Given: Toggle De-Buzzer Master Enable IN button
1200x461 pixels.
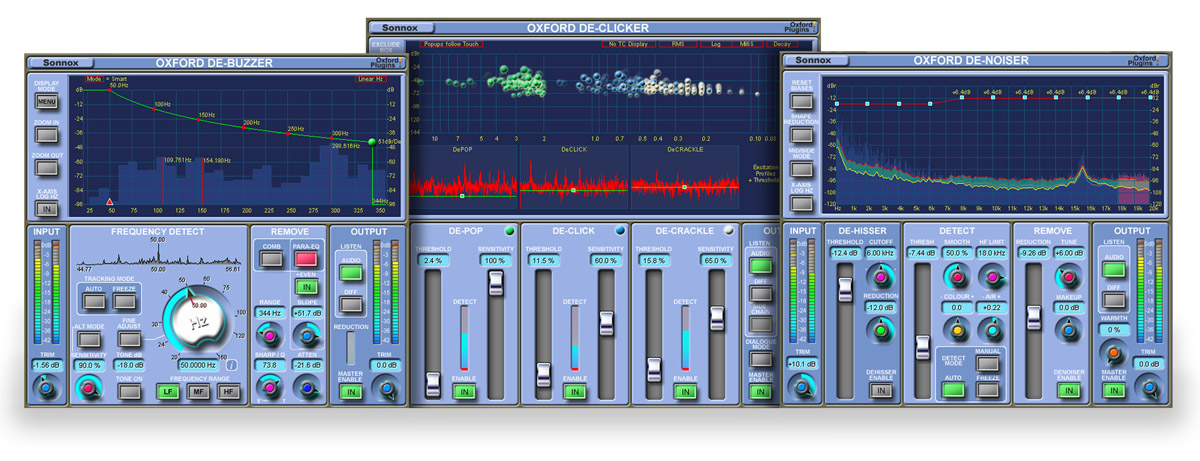Looking at the screenshot, I should (x=349, y=392).
